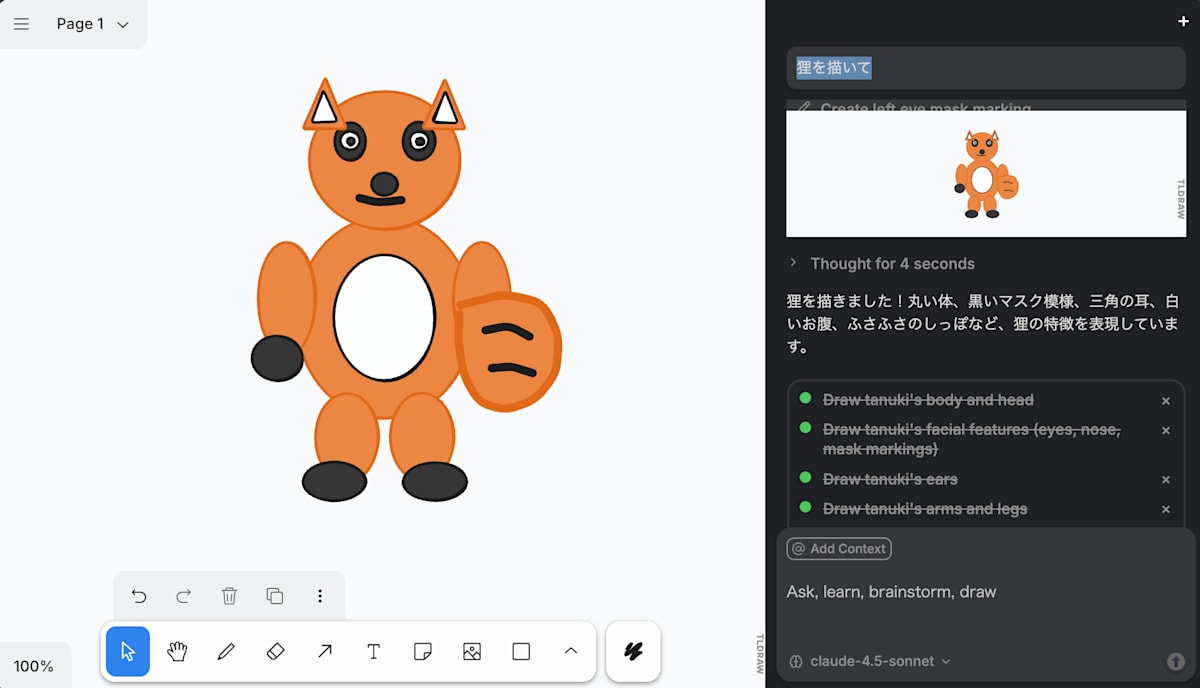Select the Draw pencil tool
The height and width of the screenshot is (688, 1200).
click(226, 651)
